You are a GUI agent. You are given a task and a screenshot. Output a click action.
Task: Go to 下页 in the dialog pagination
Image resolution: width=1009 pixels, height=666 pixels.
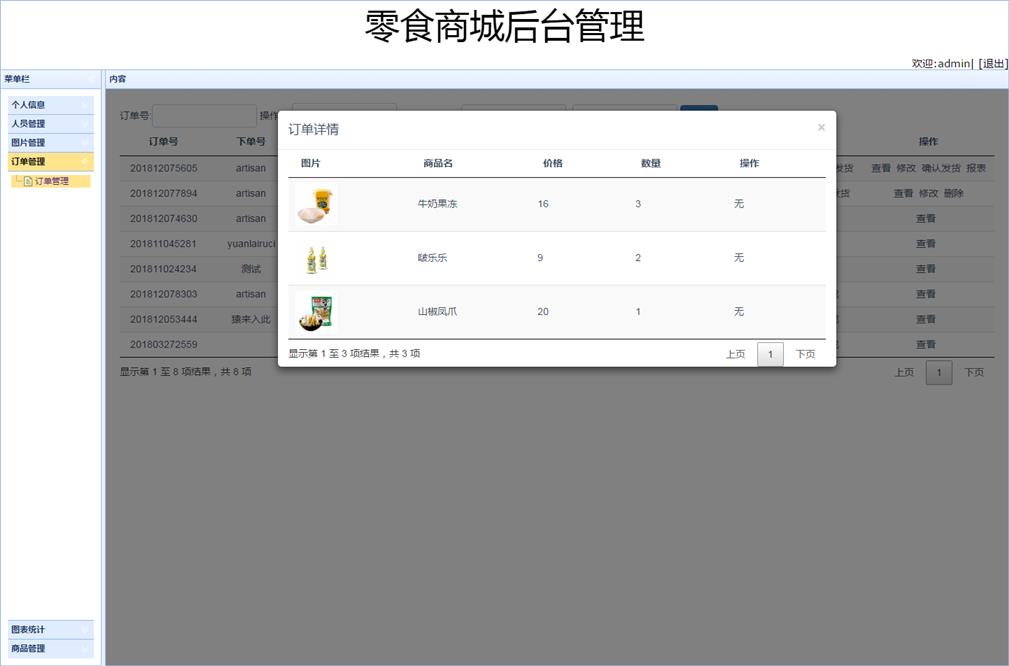pos(805,354)
